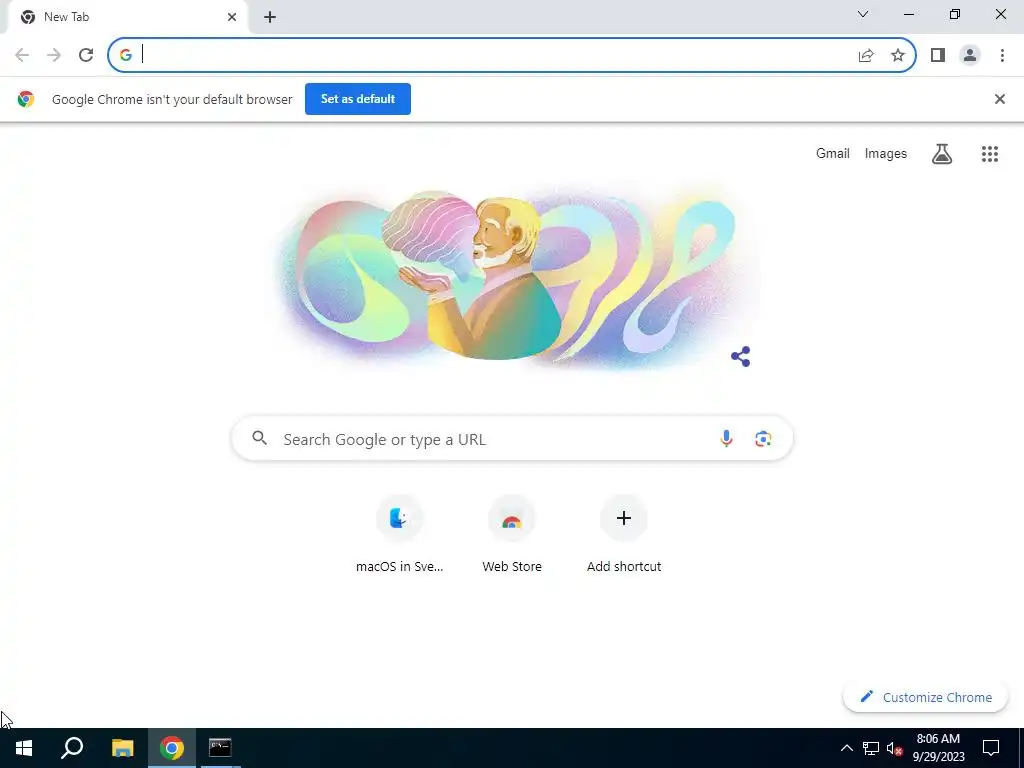Bookmark this tab with the star icon

pyautogui.click(x=898, y=55)
